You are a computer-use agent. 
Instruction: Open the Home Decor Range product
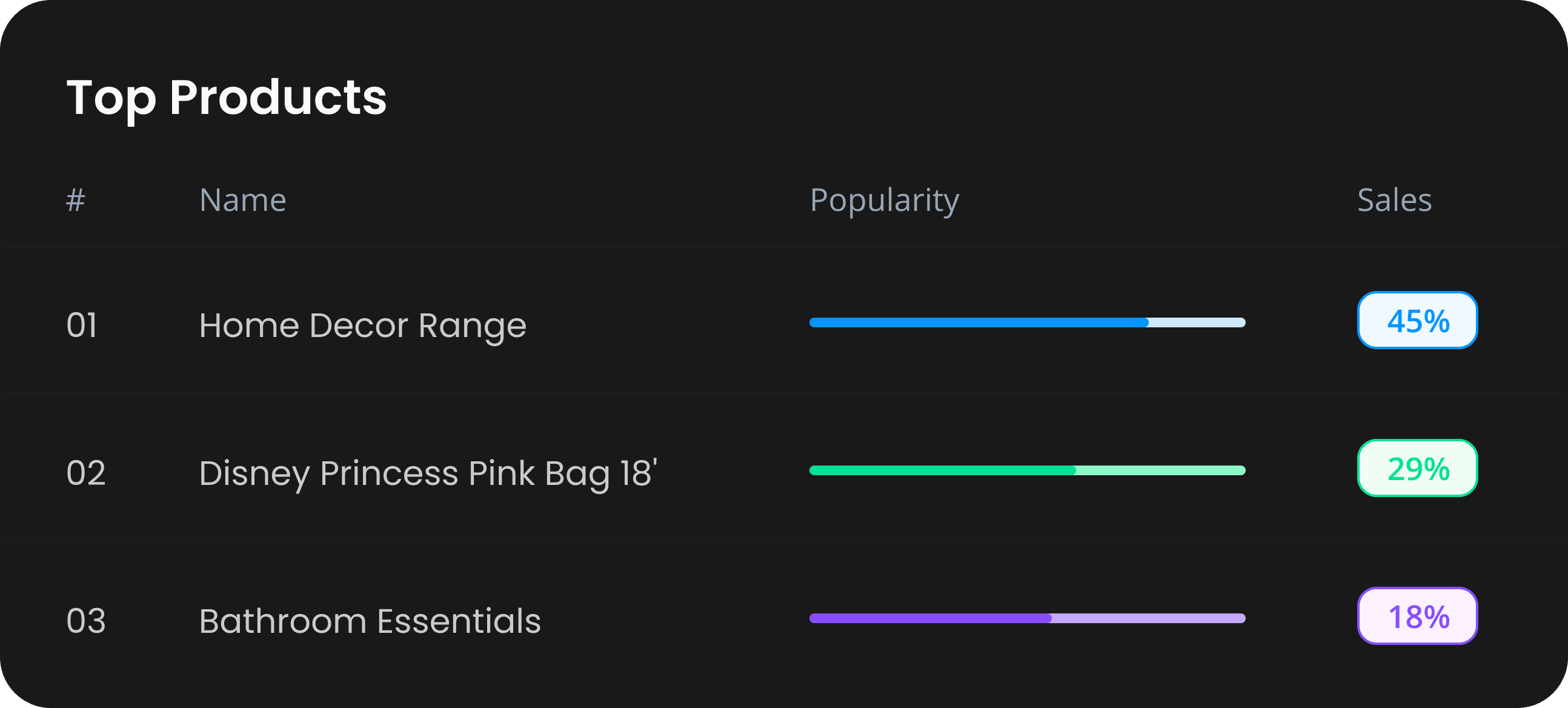point(362,325)
